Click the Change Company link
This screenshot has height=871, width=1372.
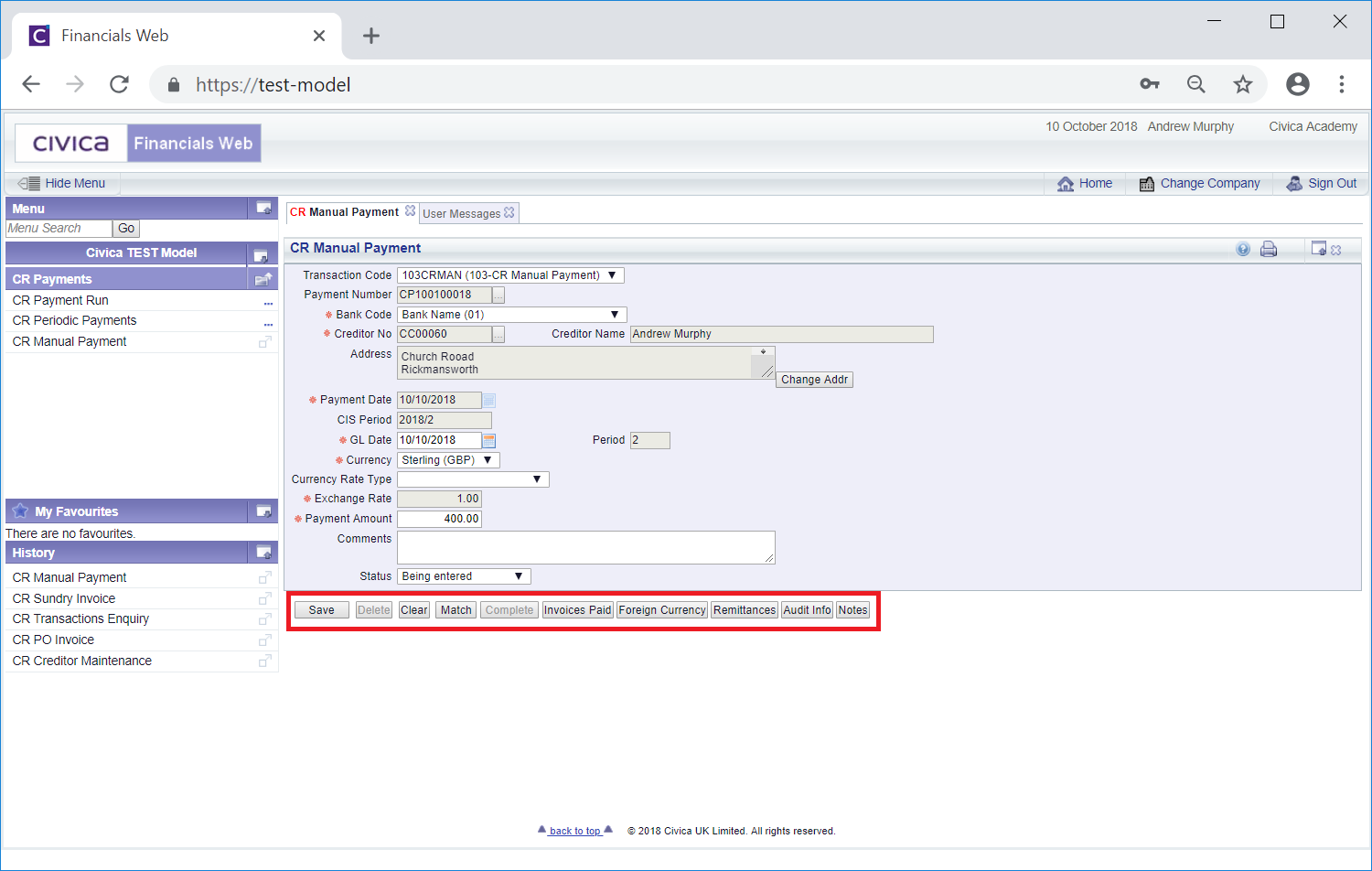click(x=1199, y=183)
